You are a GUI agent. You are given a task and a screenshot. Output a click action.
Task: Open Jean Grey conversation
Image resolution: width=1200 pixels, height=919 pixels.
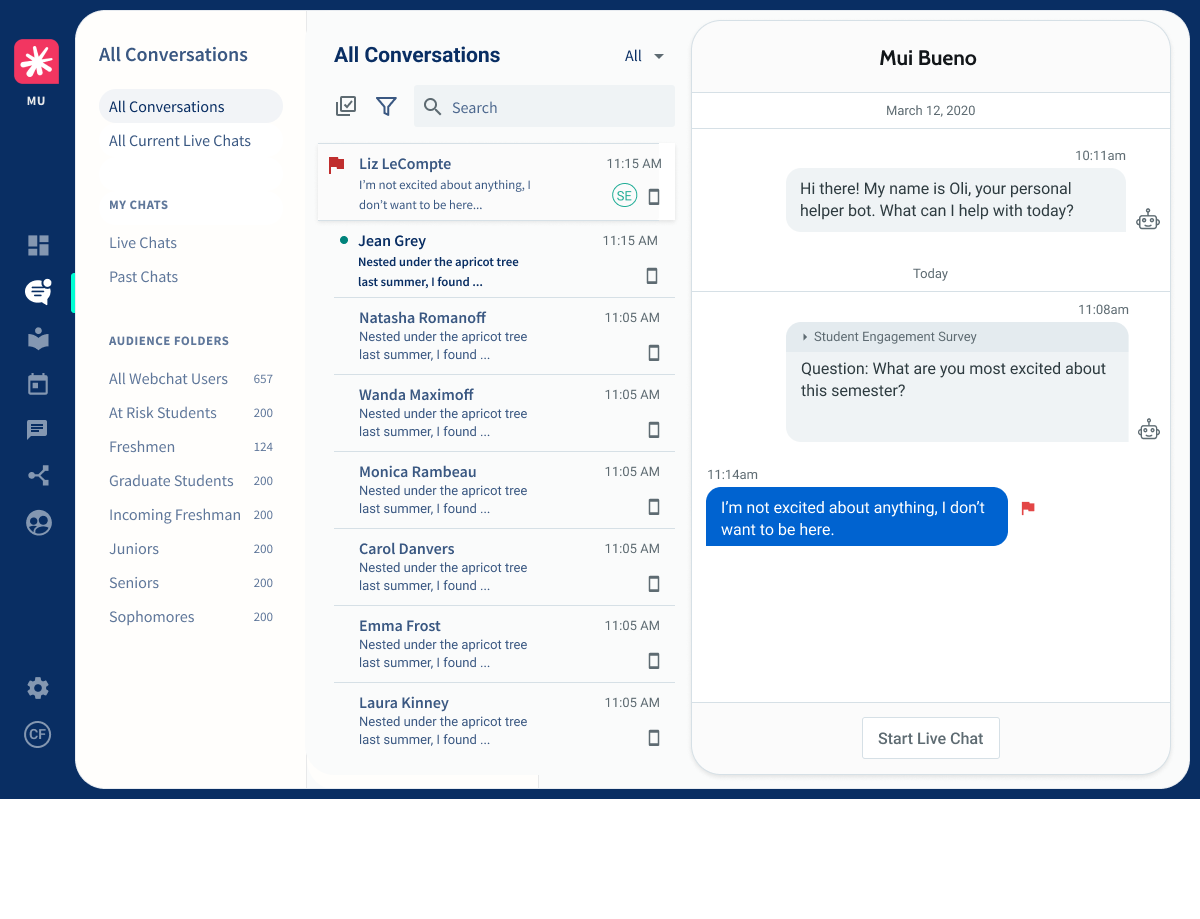tap(504, 260)
